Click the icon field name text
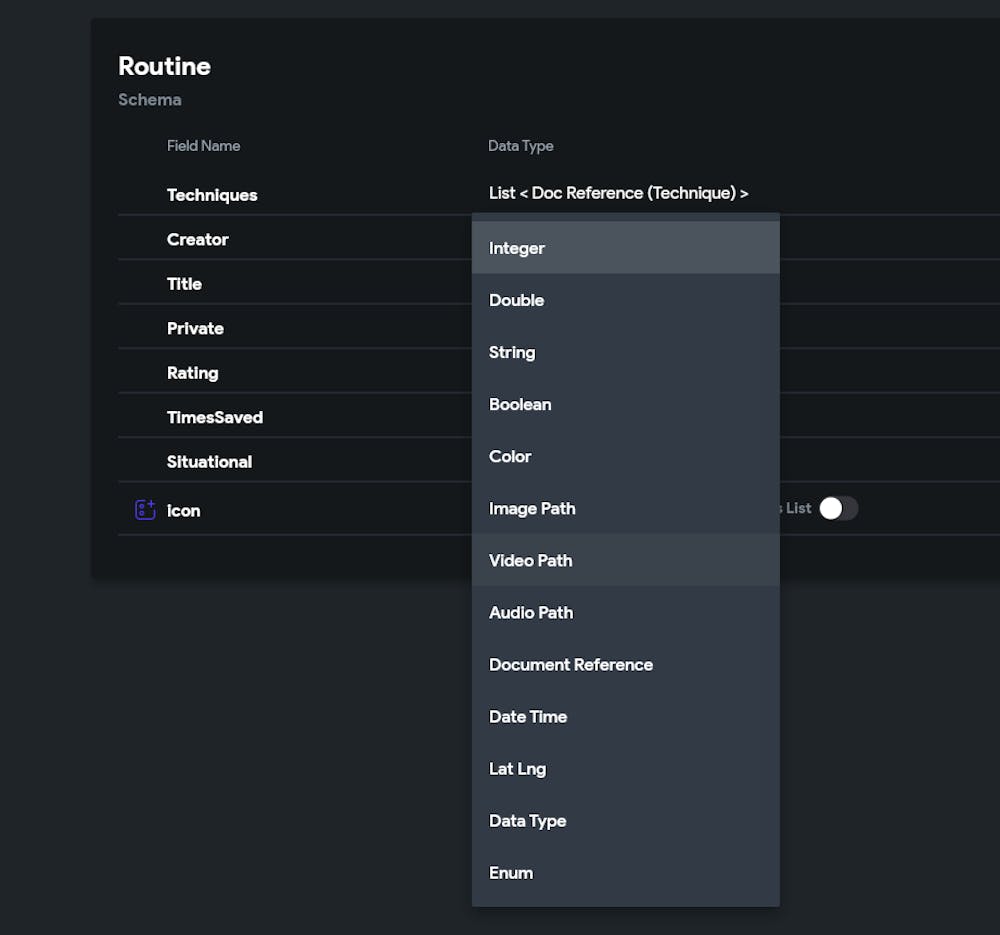Image resolution: width=1000 pixels, height=935 pixels. [x=184, y=510]
